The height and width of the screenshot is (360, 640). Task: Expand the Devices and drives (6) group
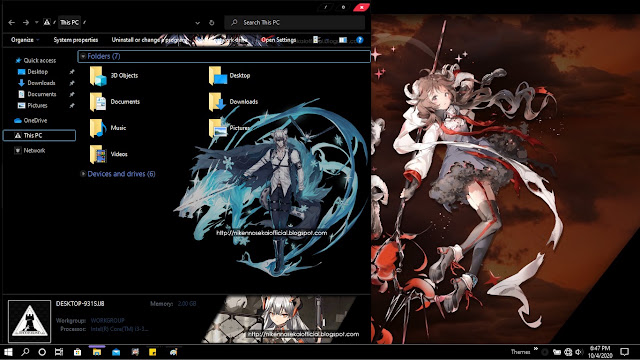[83, 174]
